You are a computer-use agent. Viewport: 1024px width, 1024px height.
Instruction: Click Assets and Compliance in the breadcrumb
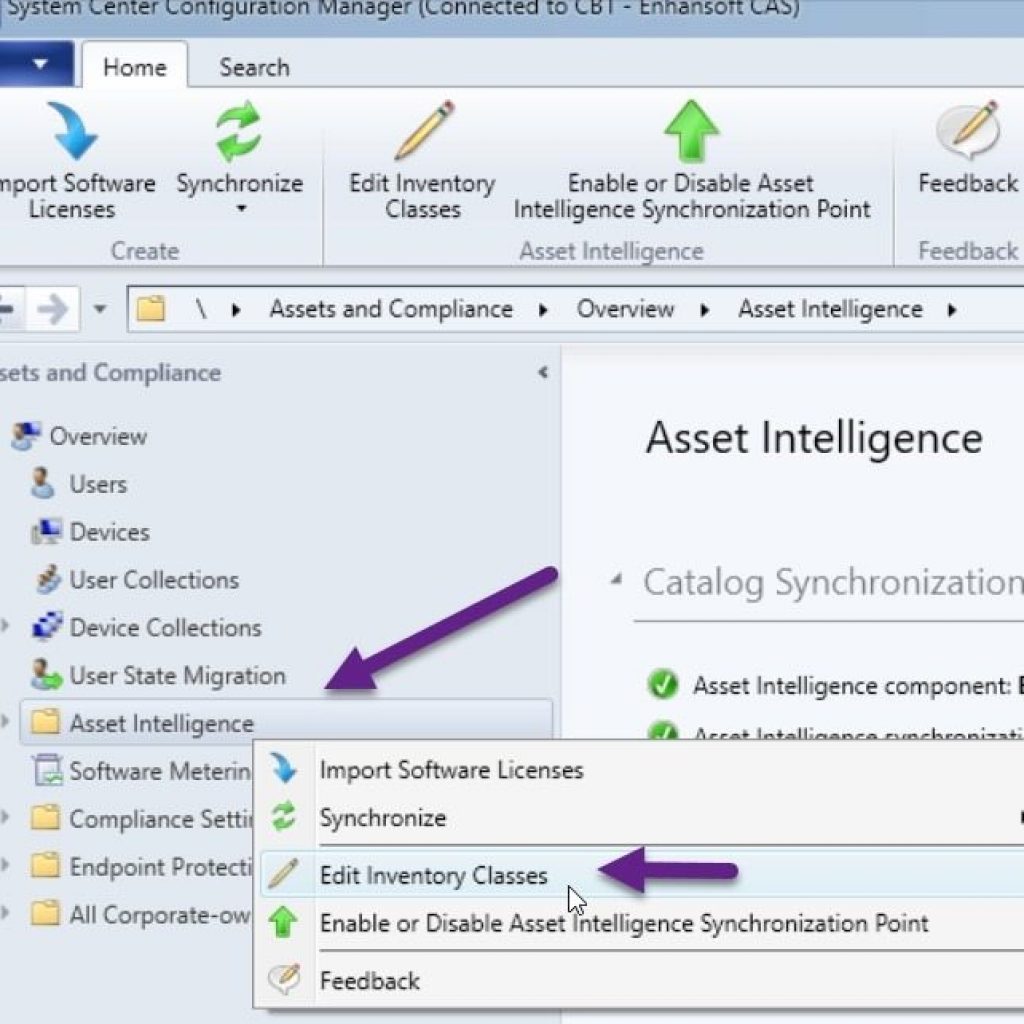391,309
